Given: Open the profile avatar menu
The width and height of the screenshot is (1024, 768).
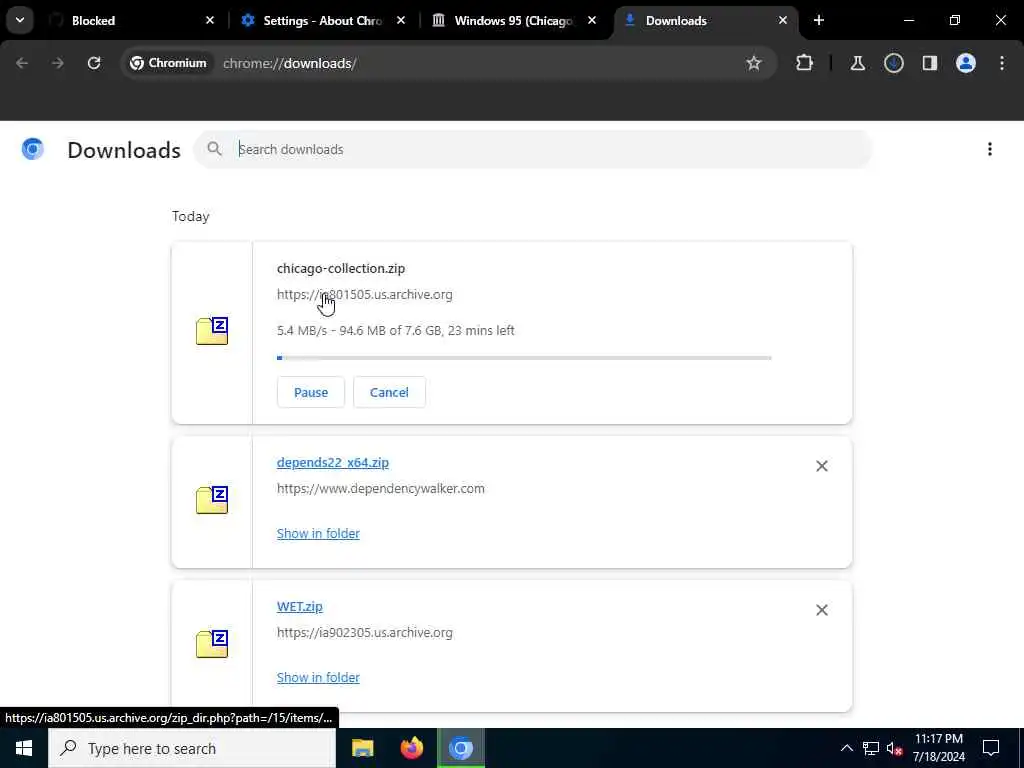Looking at the screenshot, I should 965,63.
